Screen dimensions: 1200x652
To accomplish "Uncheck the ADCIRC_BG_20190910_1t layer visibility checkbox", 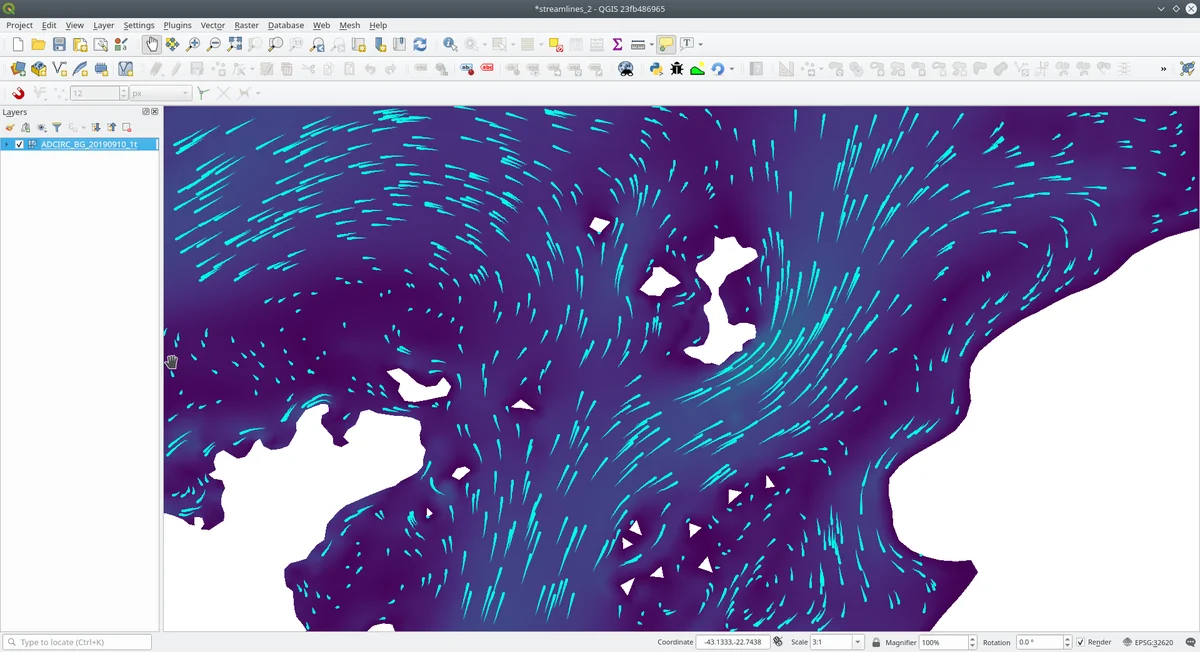I will pyautogui.click(x=19, y=144).
